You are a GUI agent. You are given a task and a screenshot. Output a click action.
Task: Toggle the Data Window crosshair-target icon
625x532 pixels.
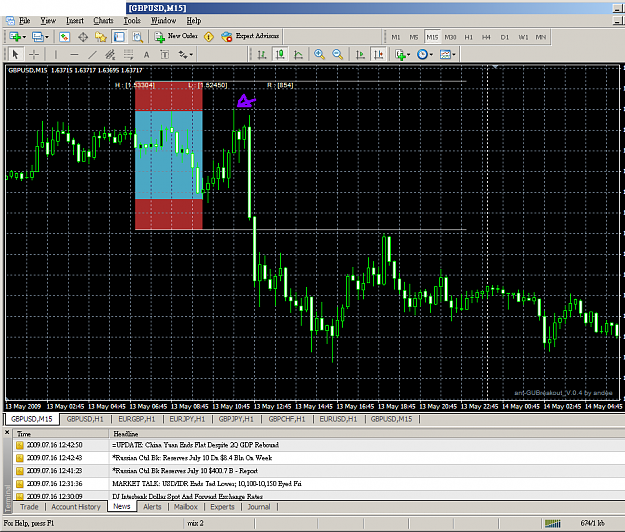coord(83,37)
